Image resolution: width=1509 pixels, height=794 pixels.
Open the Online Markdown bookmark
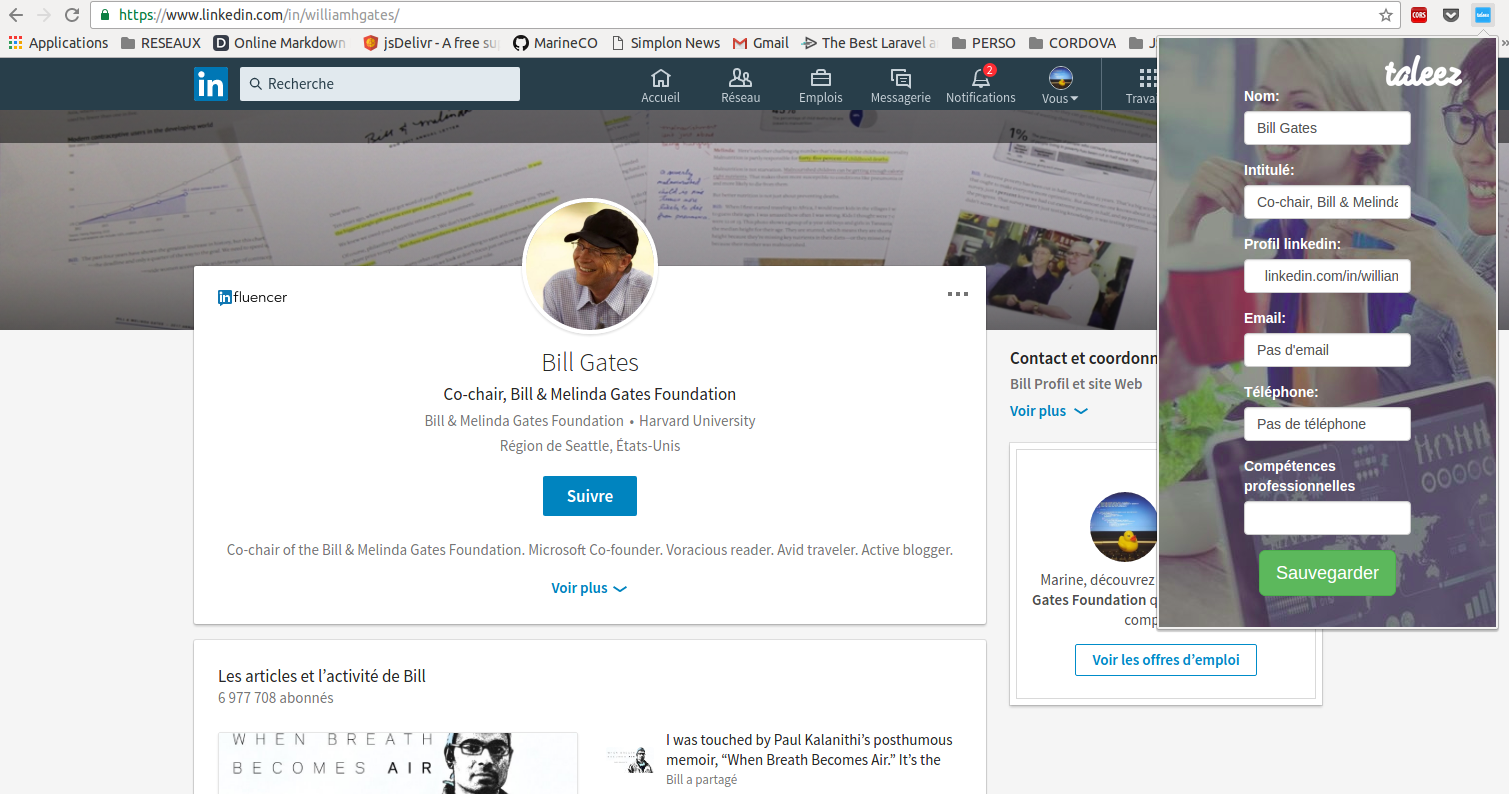pos(279,43)
